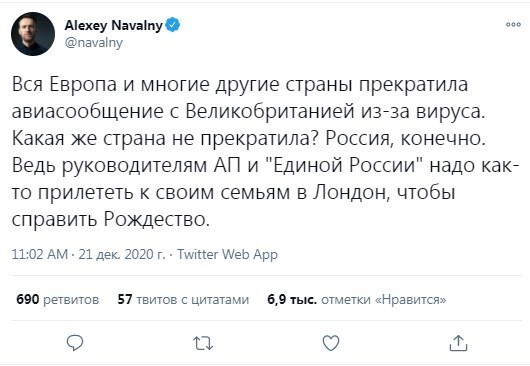This screenshot has width=530, height=366.
Task: View the 690 ретвитов list
Action: point(57,299)
